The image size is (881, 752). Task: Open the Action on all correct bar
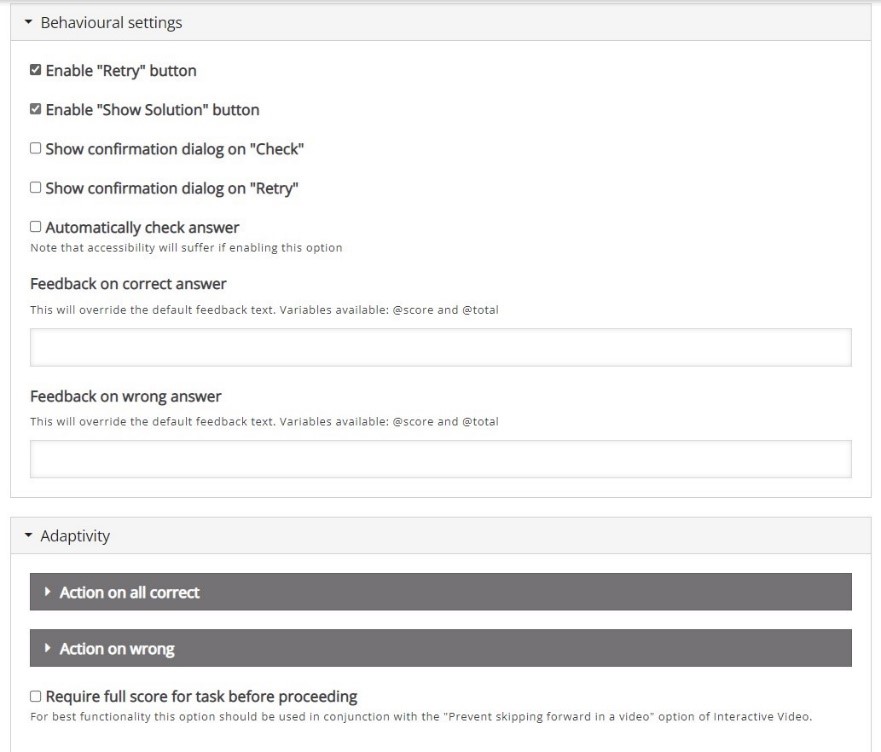[x=440, y=592]
